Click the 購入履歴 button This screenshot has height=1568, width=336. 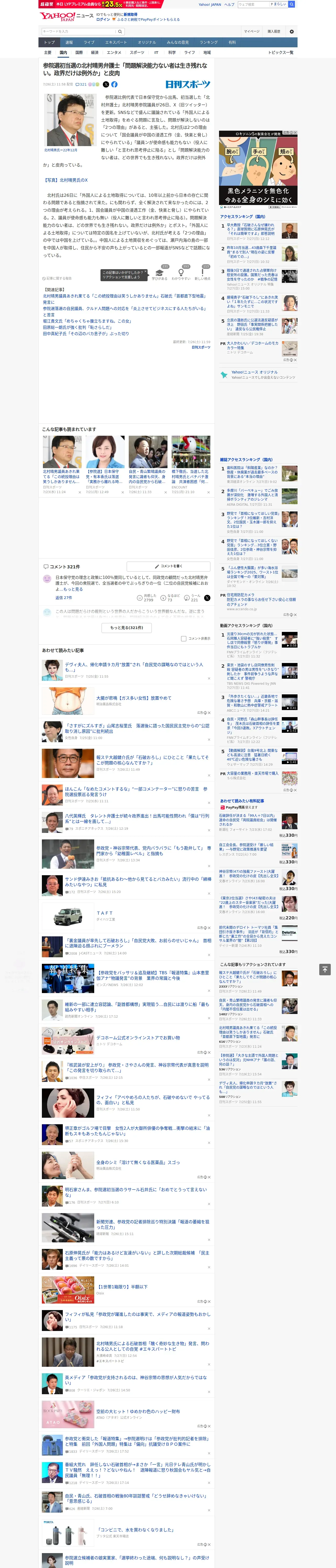[274, 32]
